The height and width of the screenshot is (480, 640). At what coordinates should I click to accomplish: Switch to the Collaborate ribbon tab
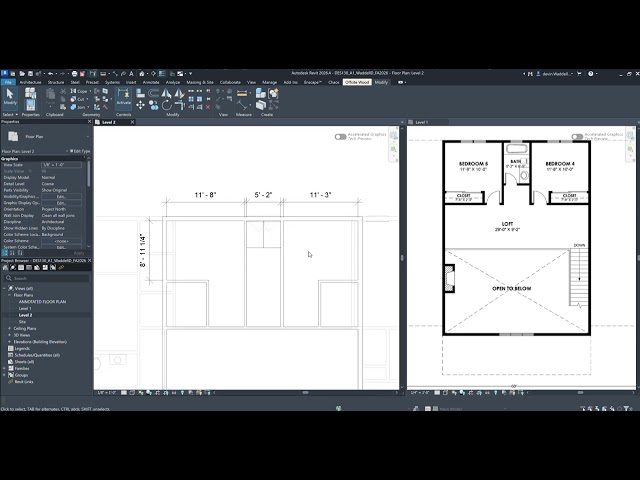[230, 82]
